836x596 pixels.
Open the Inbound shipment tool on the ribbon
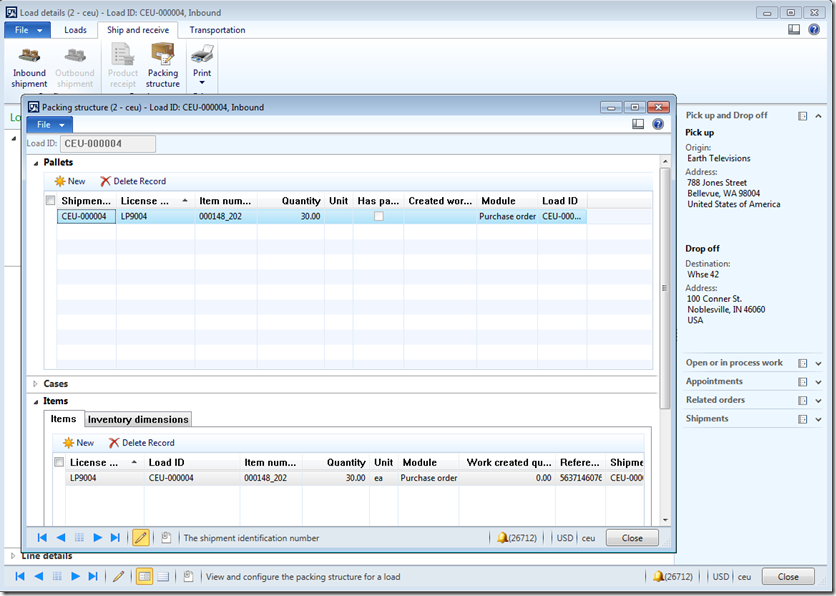pyautogui.click(x=29, y=65)
